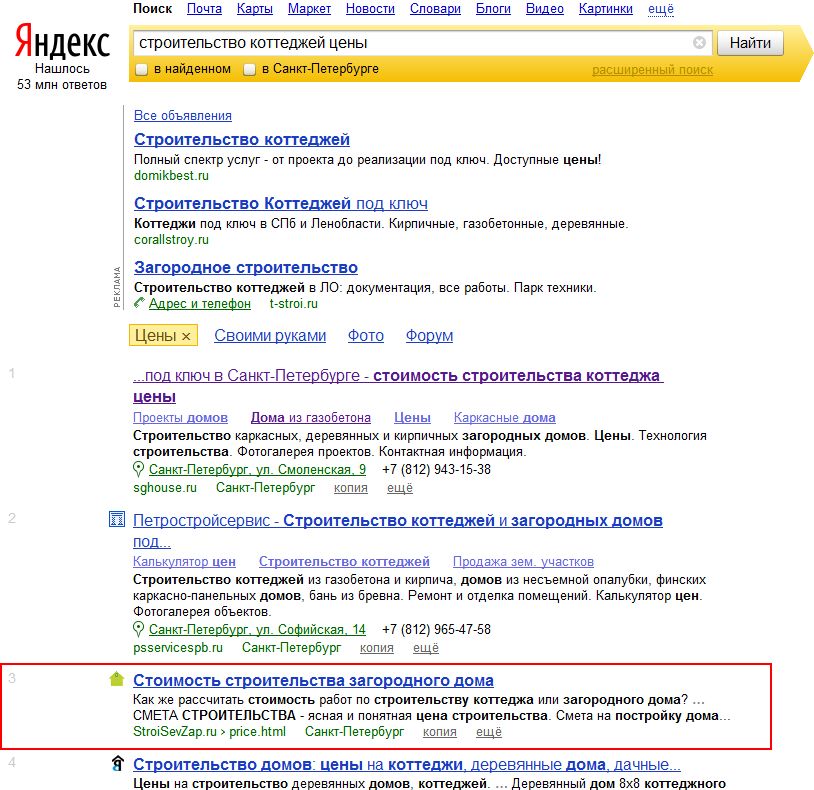Check the 'в найденном' checkbox
The height and width of the screenshot is (790, 814).
141,69
